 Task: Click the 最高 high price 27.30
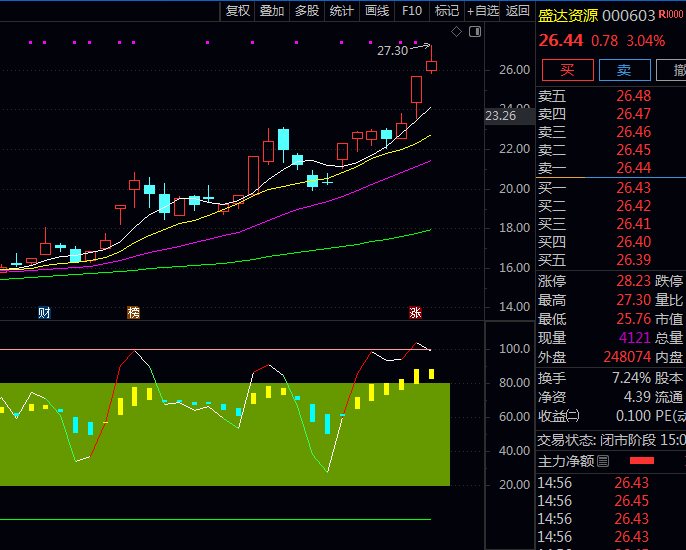coord(634,300)
